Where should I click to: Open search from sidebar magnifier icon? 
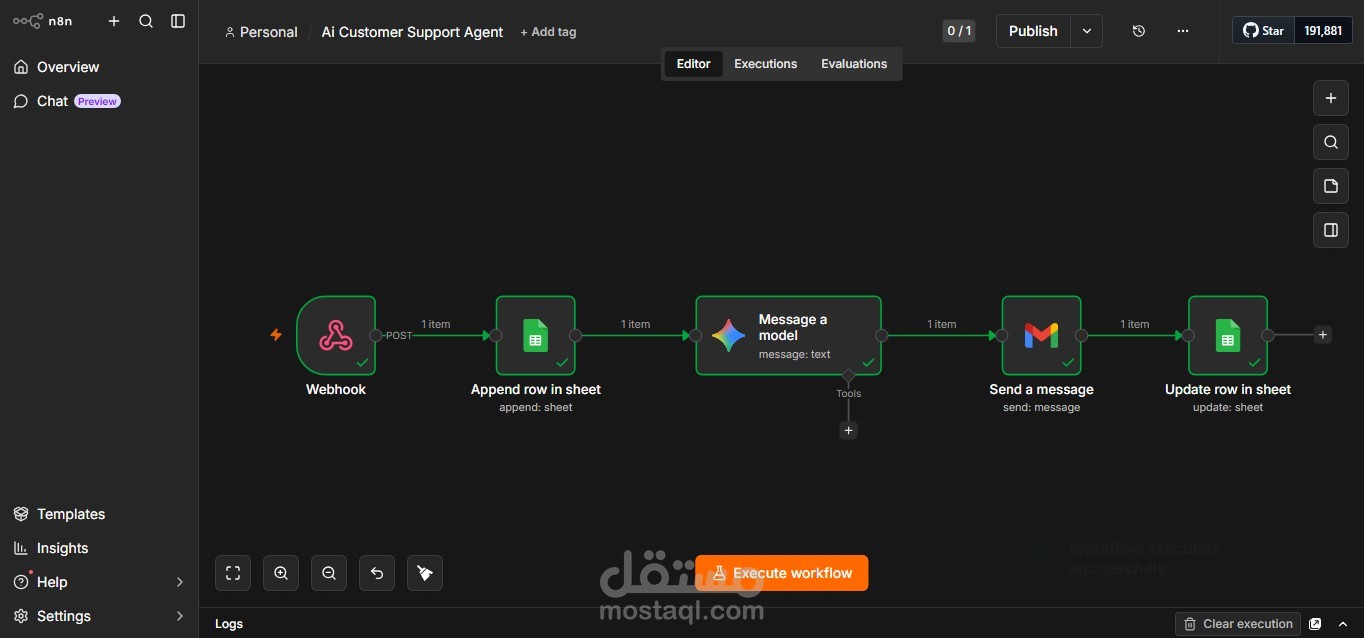146,21
